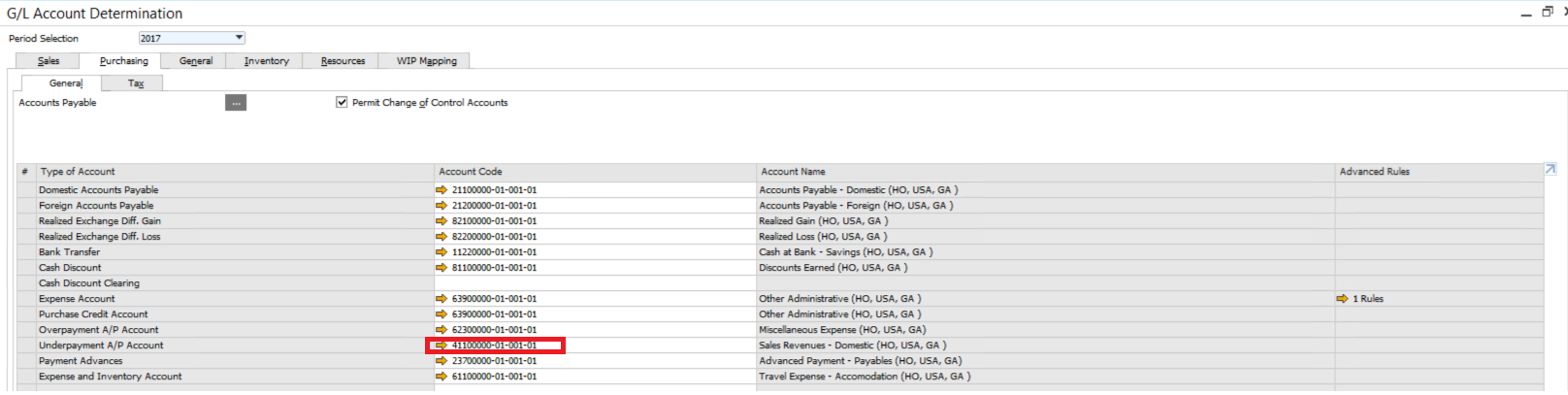Click the Accounts Payable browse button

click(236, 103)
